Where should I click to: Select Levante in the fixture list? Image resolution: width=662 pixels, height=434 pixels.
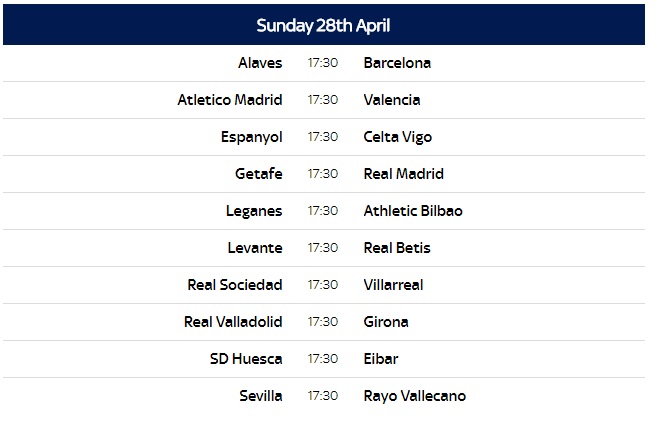(255, 248)
